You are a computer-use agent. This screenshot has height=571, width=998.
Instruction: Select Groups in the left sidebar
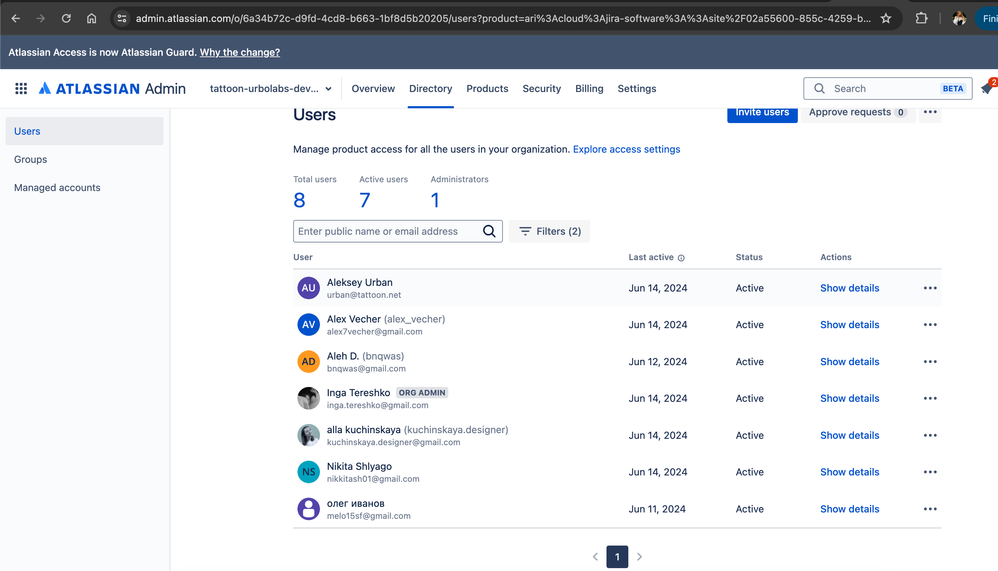pyautogui.click(x=31, y=160)
